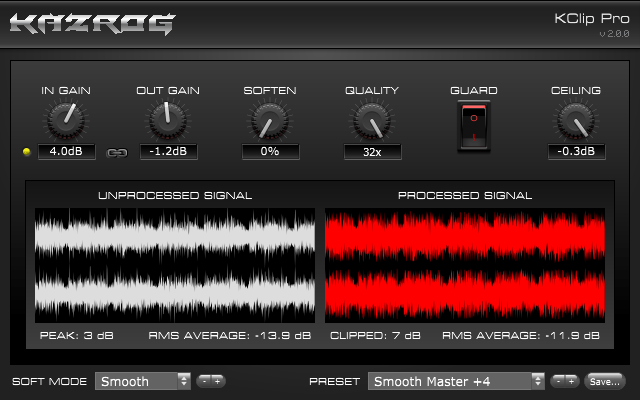Select next preset with plus button

tap(571, 381)
